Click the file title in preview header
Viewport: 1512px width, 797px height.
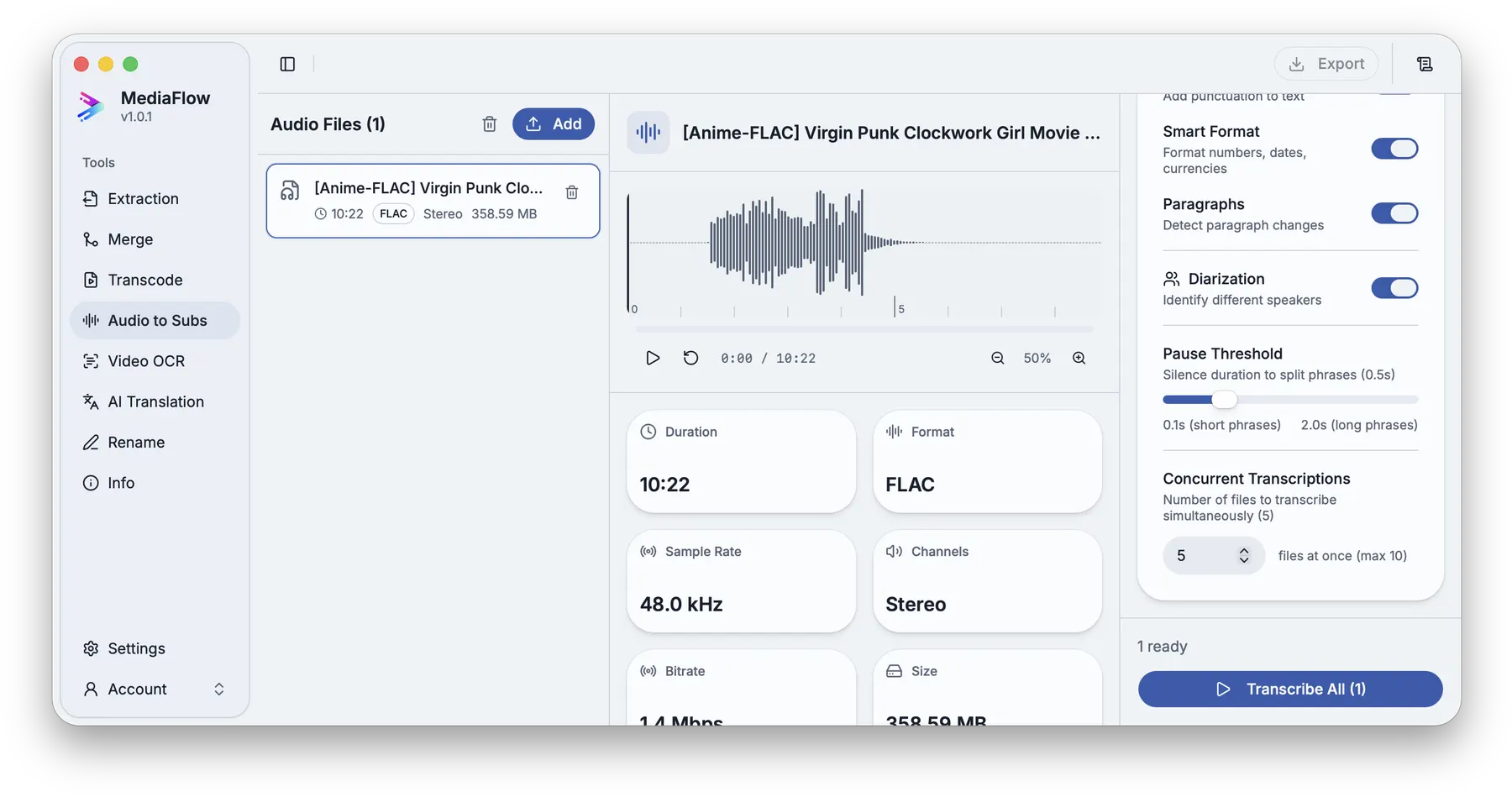point(891,133)
